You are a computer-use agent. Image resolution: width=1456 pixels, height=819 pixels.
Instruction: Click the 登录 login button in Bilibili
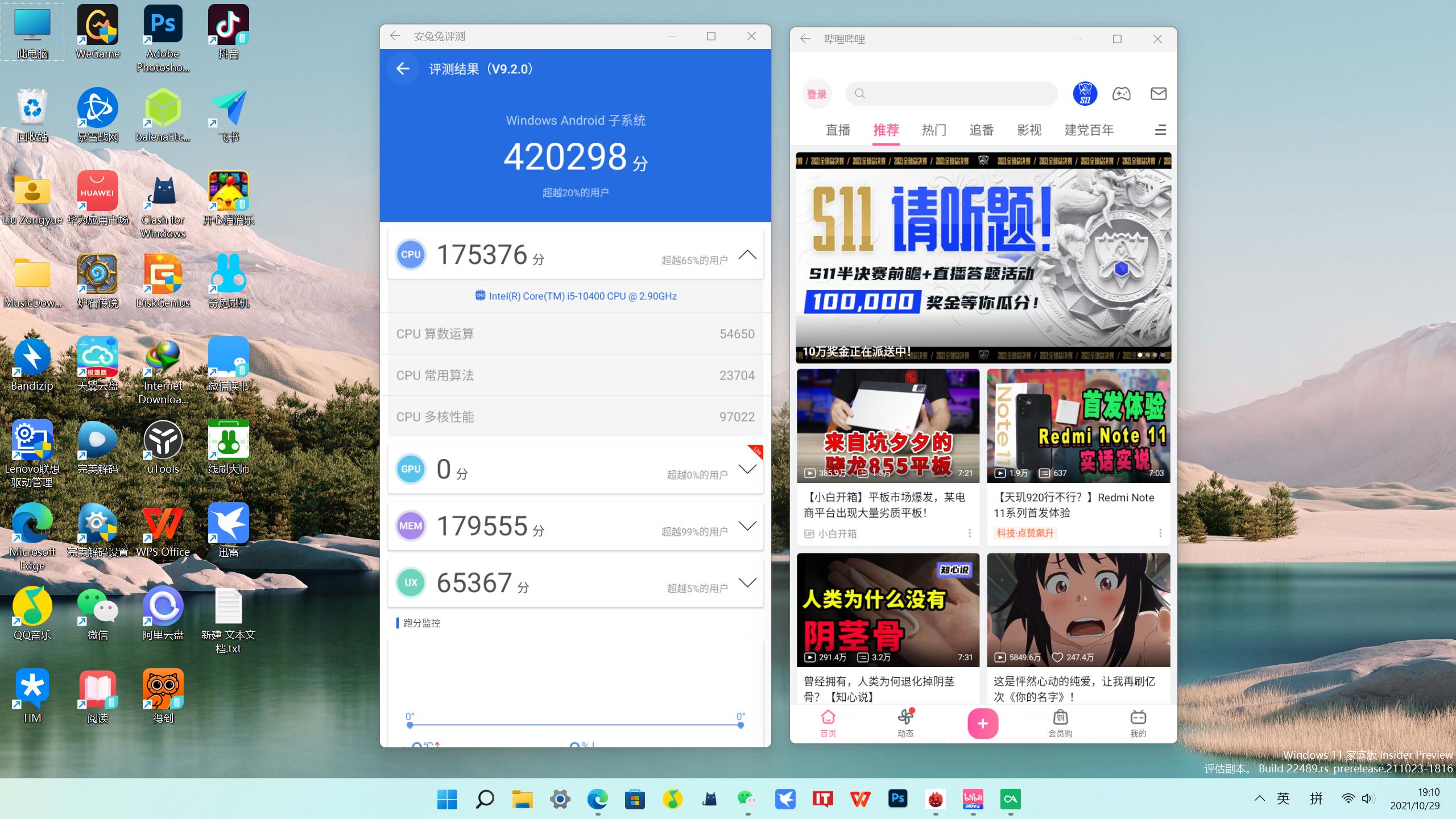click(x=817, y=94)
